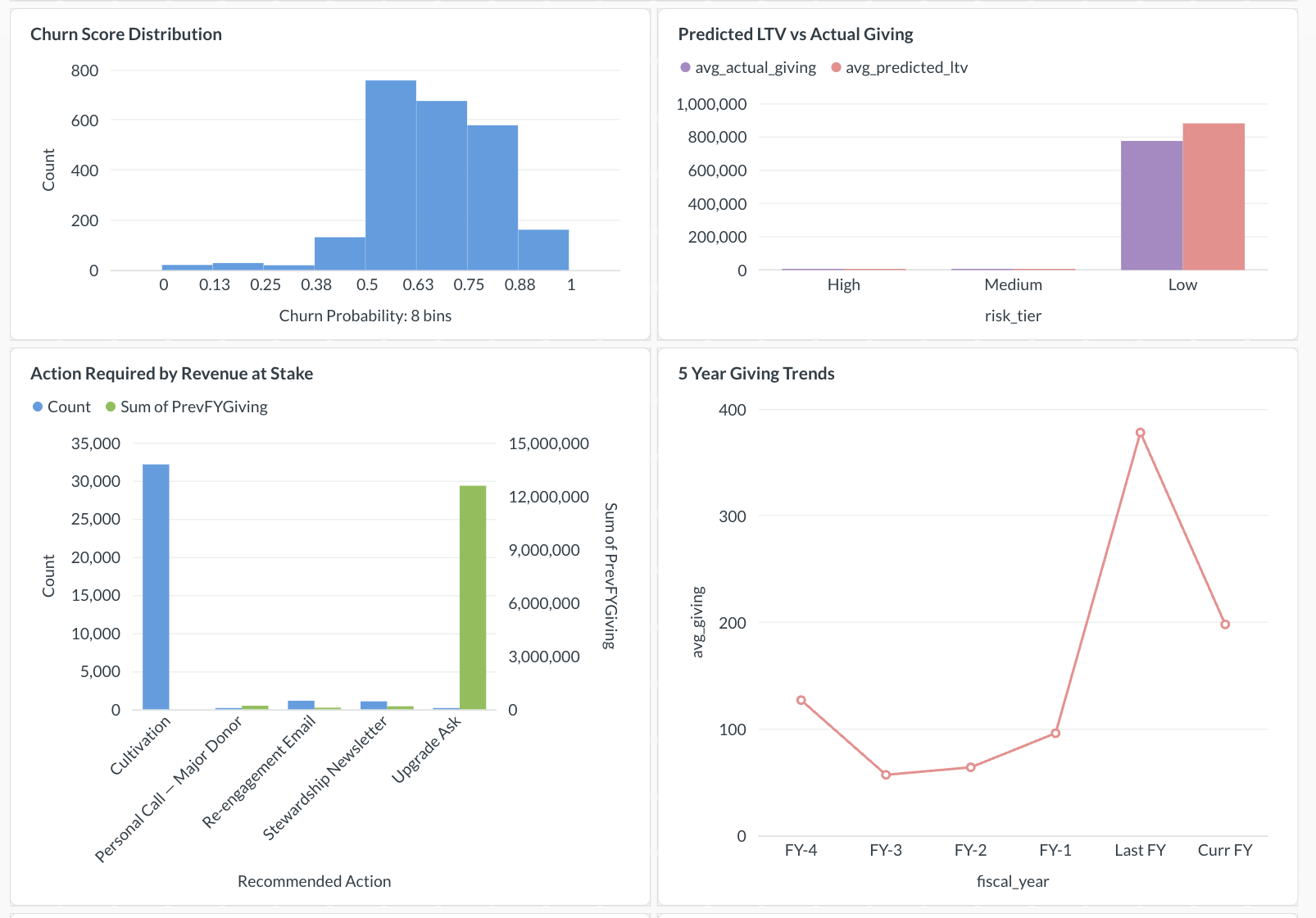Click the 15,000,000 right axis value
Viewport: 1316px width, 918px height.
click(549, 444)
